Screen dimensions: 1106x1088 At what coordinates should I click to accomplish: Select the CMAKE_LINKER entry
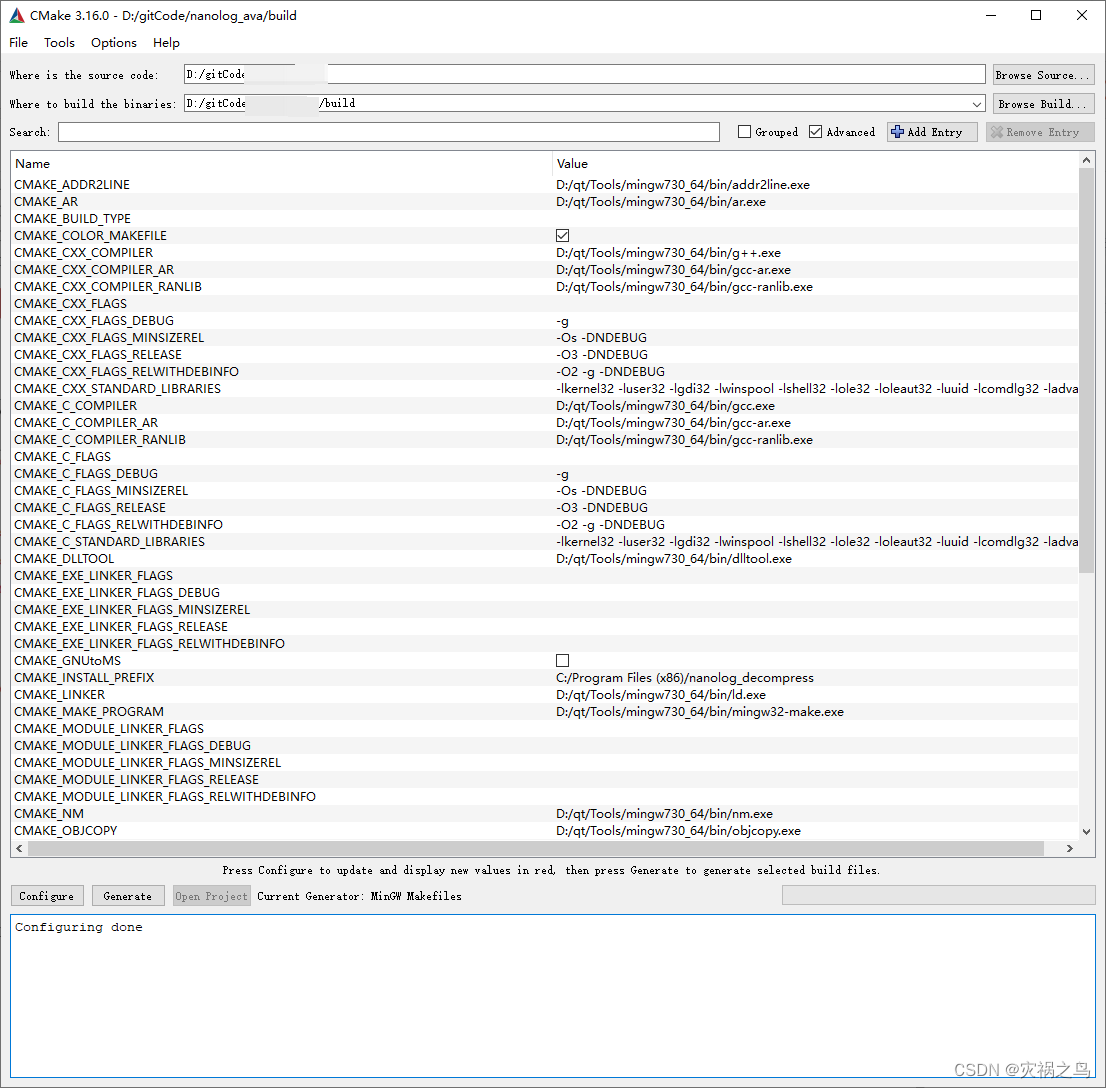[59, 694]
